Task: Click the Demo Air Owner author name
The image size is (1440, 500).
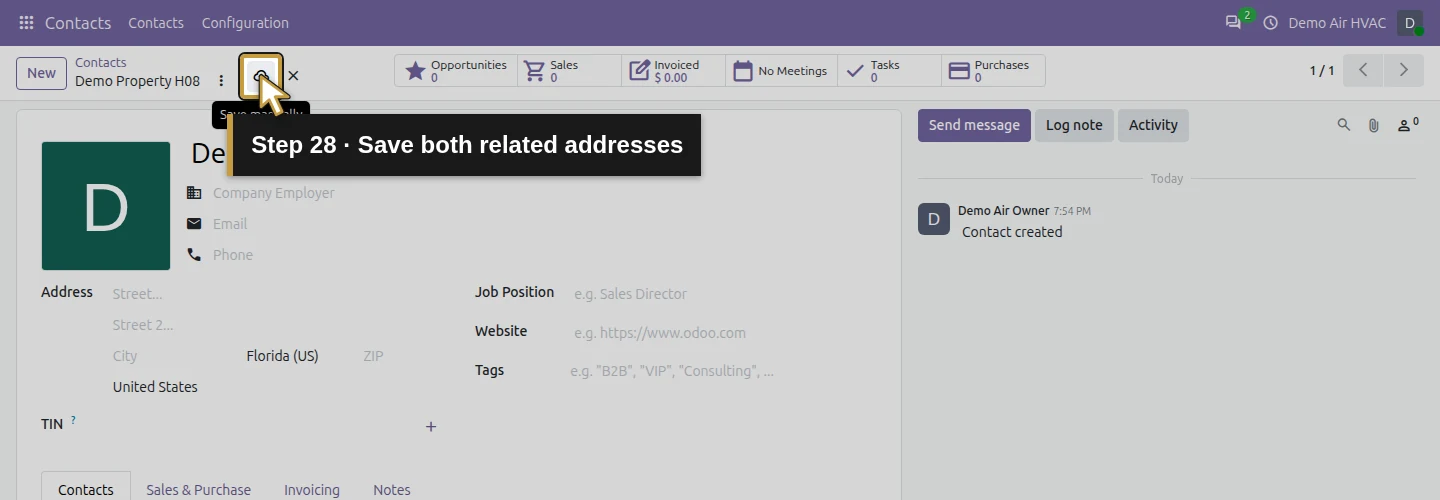Action: (x=1003, y=211)
